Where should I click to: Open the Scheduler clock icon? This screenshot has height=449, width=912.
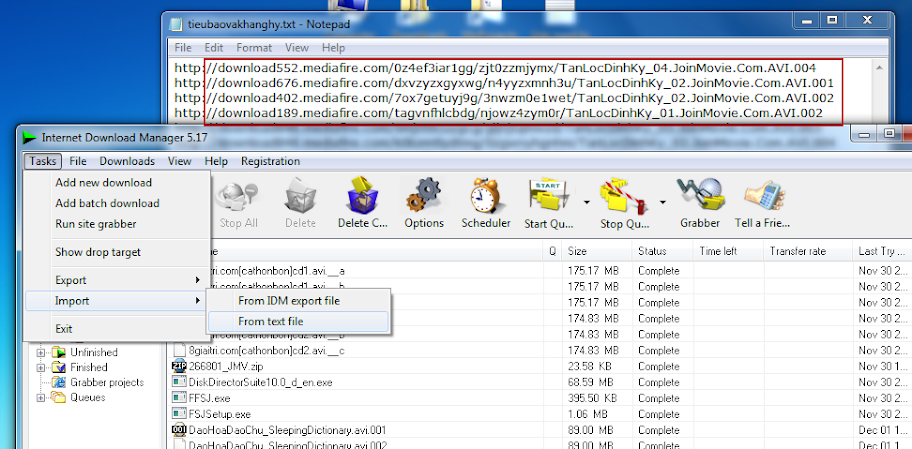click(x=486, y=196)
